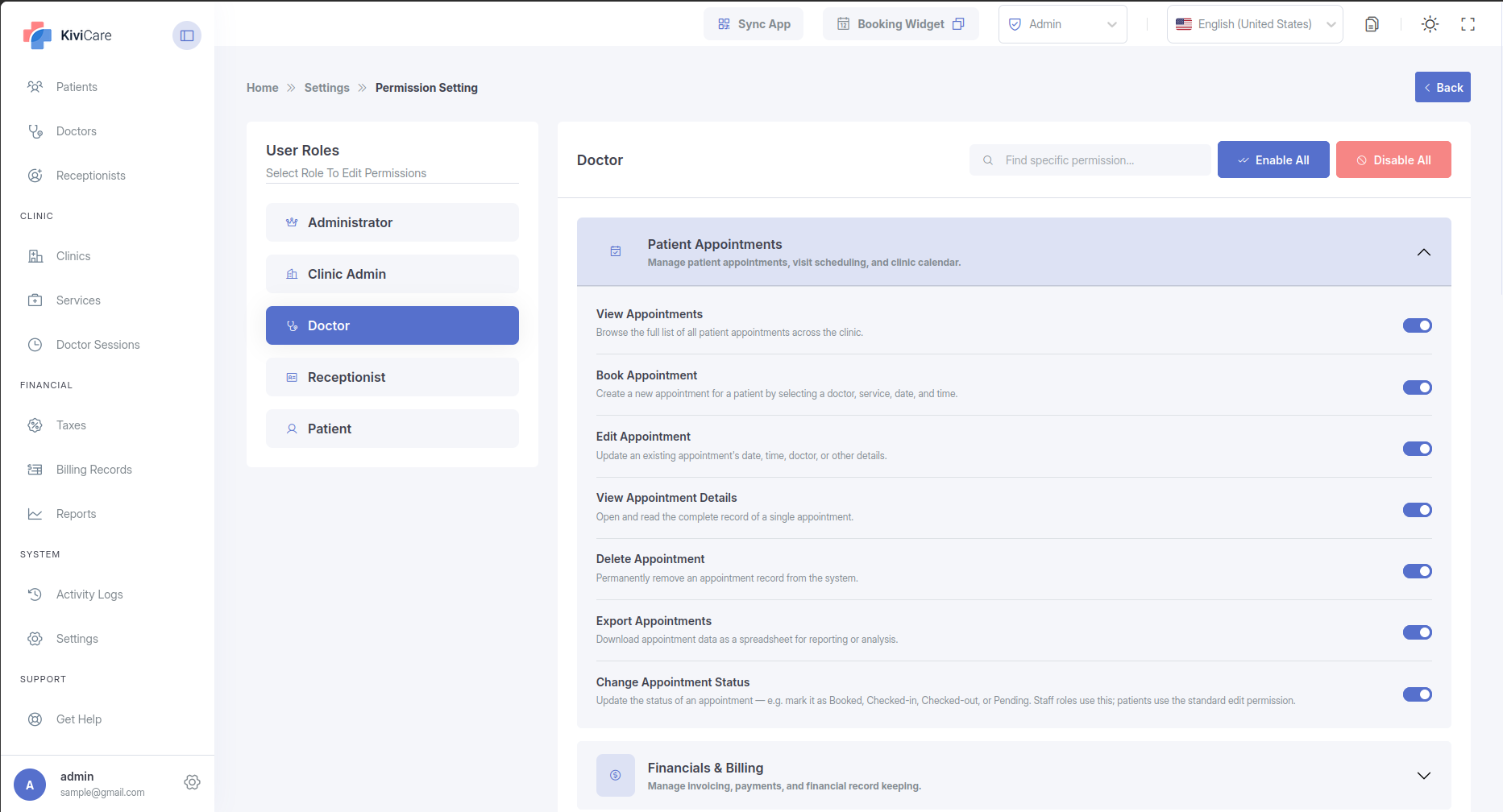
Task: Click the Services medical kit icon
Action: tap(35, 300)
